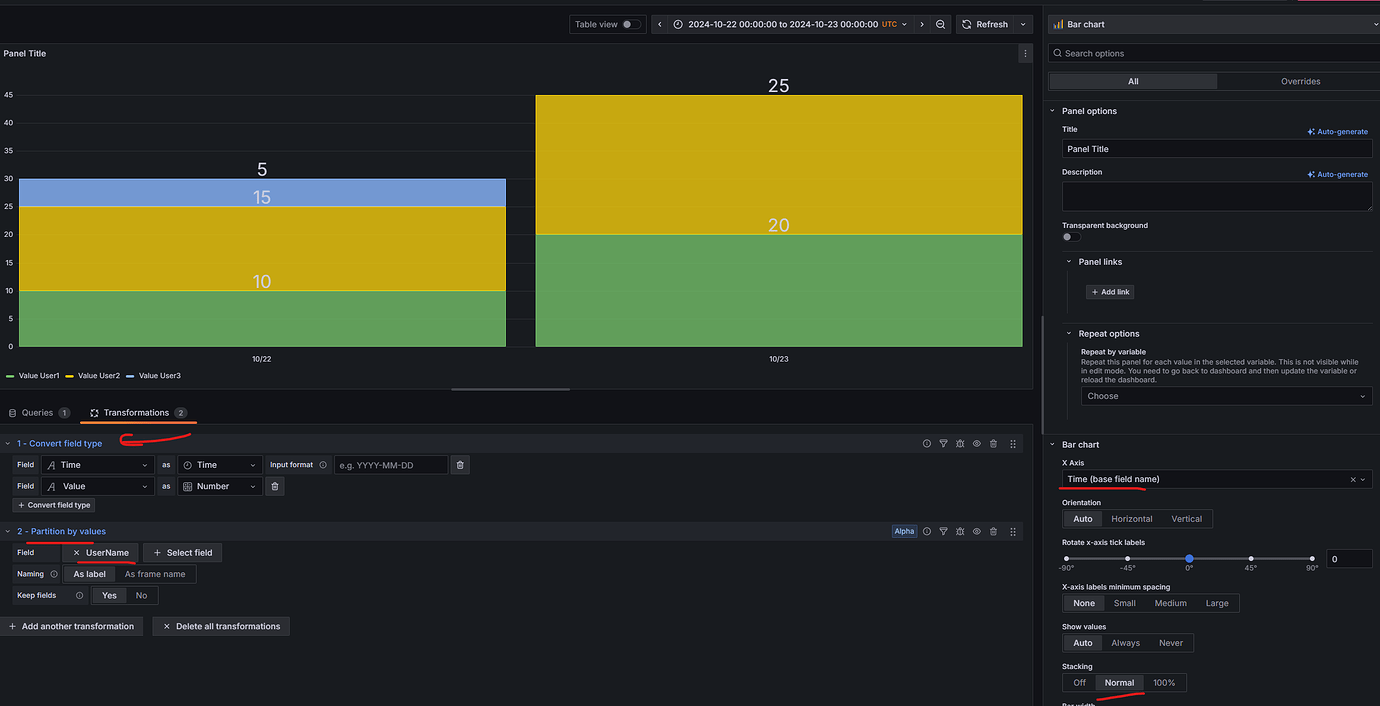Click Add another transformation
This screenshot has height=706, width=1380.
point(72,625)
